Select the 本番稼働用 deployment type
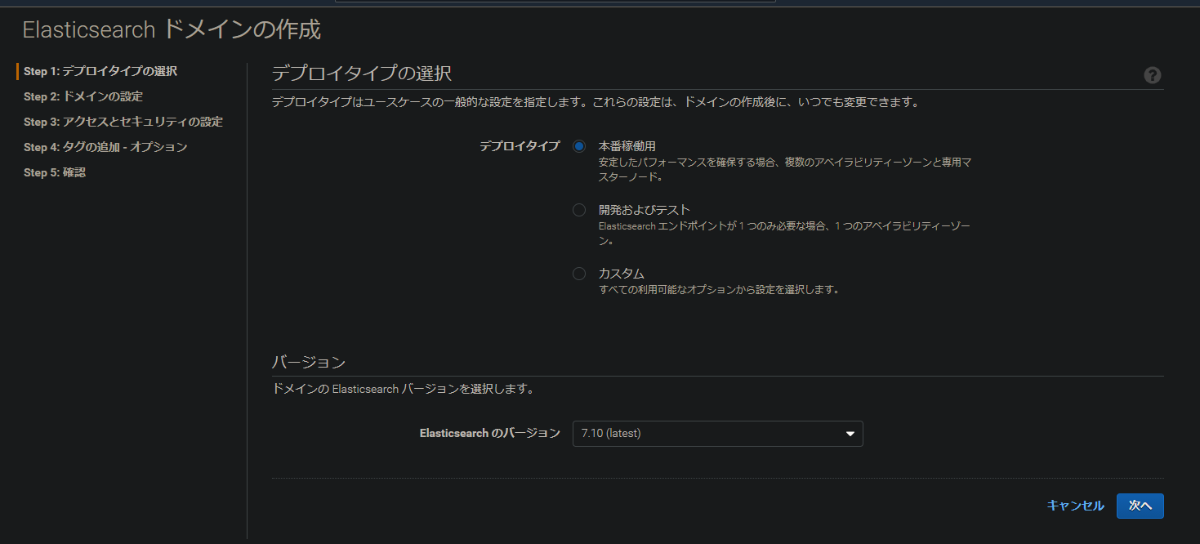The height and width of the screenshot is (544, 1200). pos(579,146)
